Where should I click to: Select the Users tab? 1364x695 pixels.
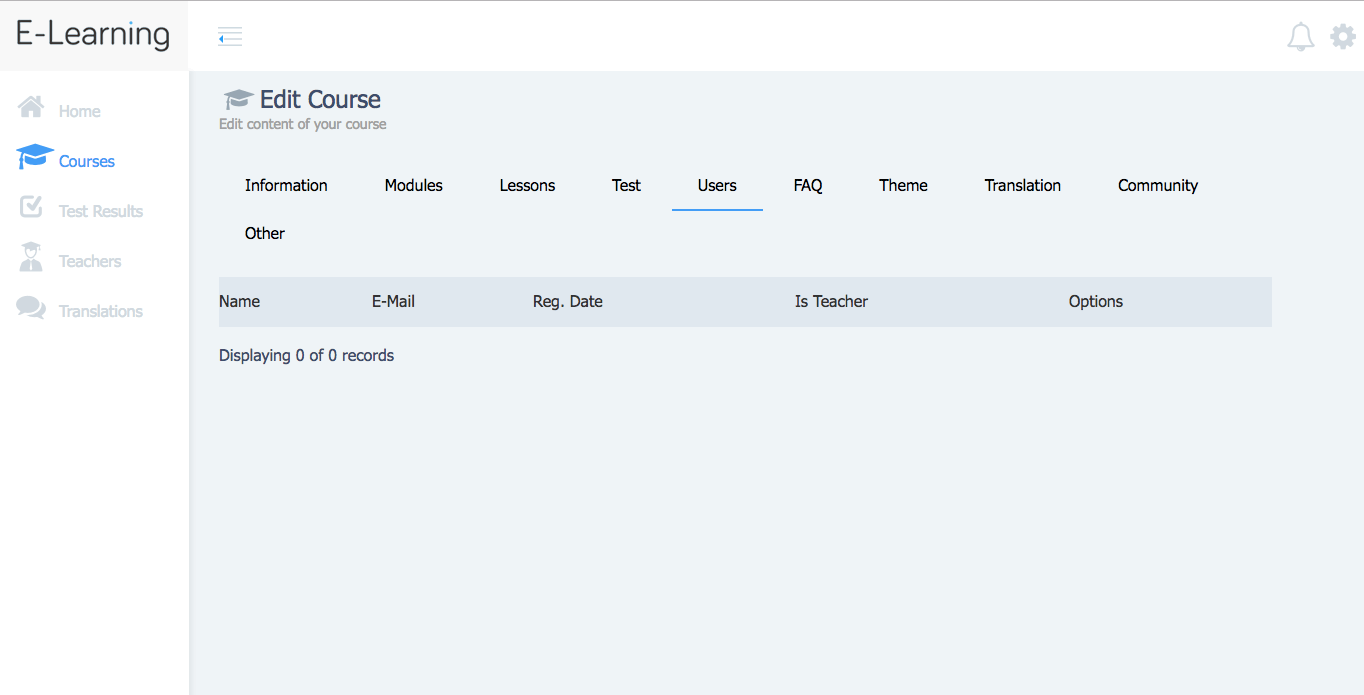[717, 185]
